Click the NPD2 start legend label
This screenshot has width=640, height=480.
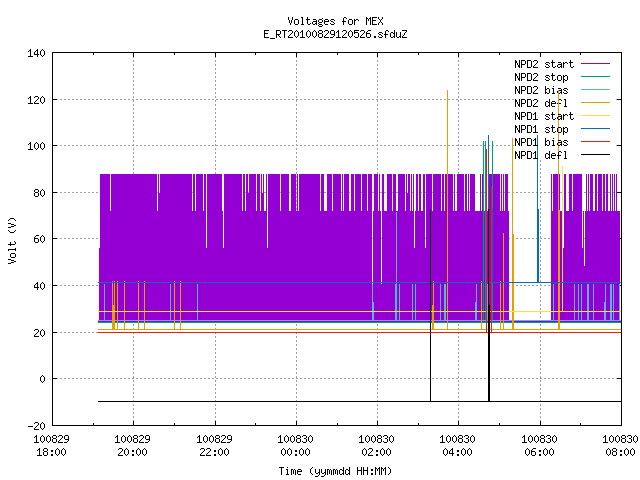tap(544, 64)
